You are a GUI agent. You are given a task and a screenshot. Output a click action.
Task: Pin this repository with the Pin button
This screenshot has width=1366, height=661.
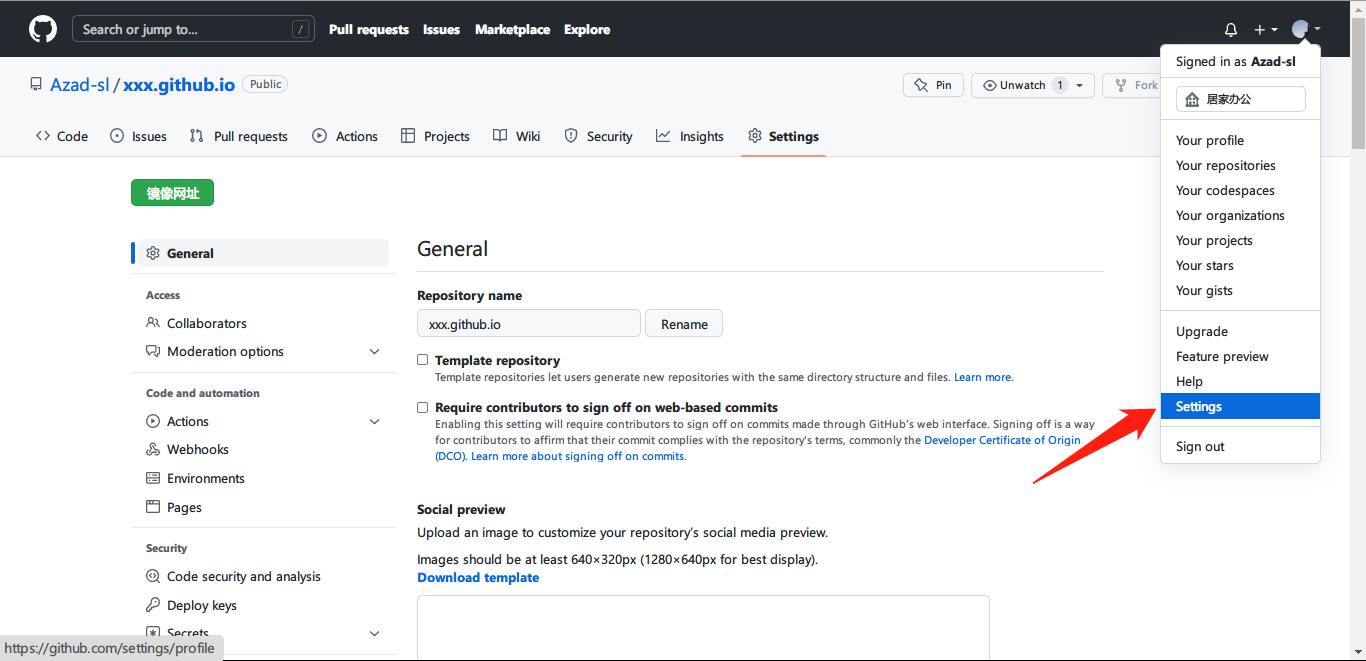pos(933,85)
